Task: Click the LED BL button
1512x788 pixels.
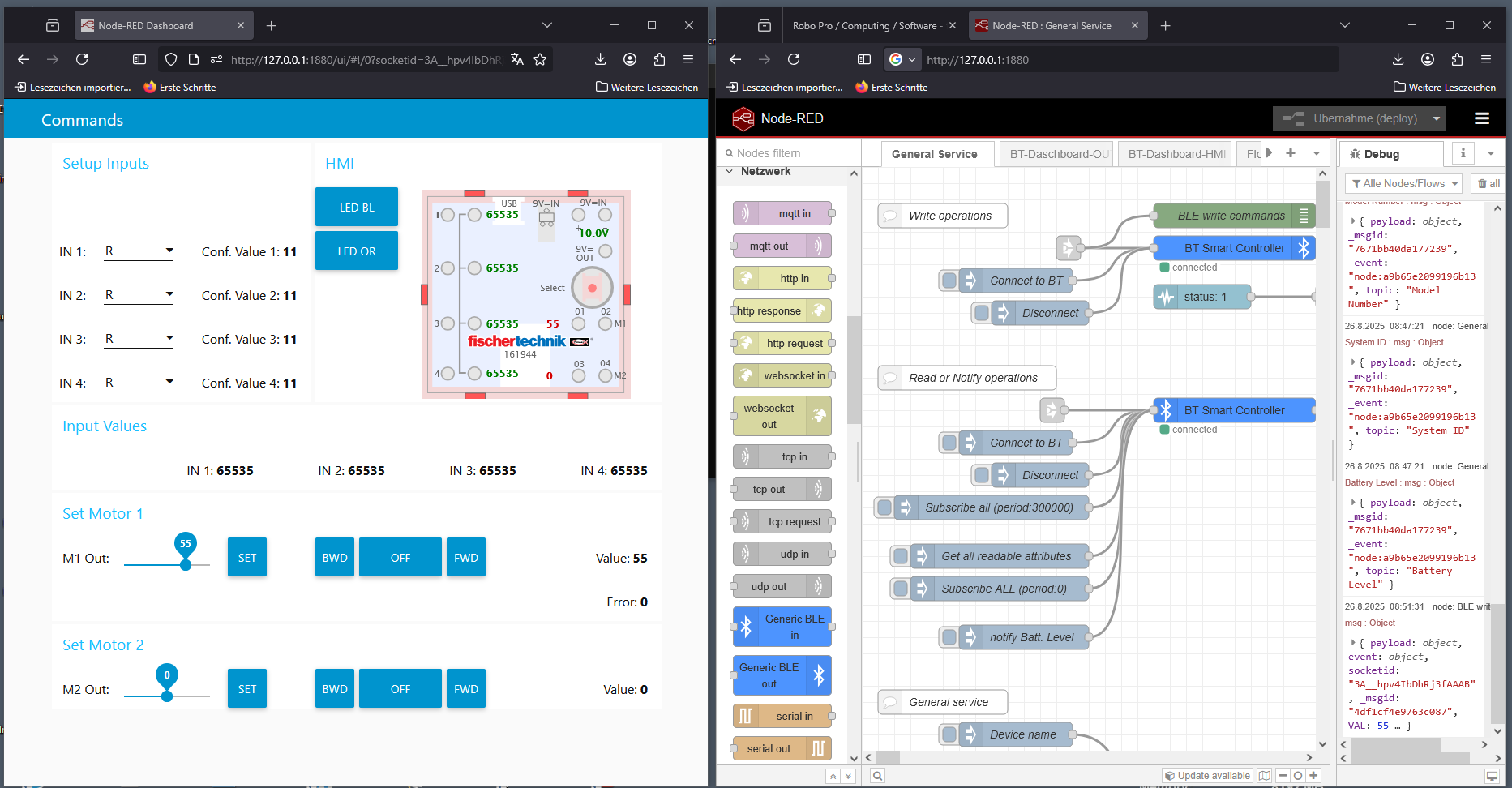Action: pos(357,208)
